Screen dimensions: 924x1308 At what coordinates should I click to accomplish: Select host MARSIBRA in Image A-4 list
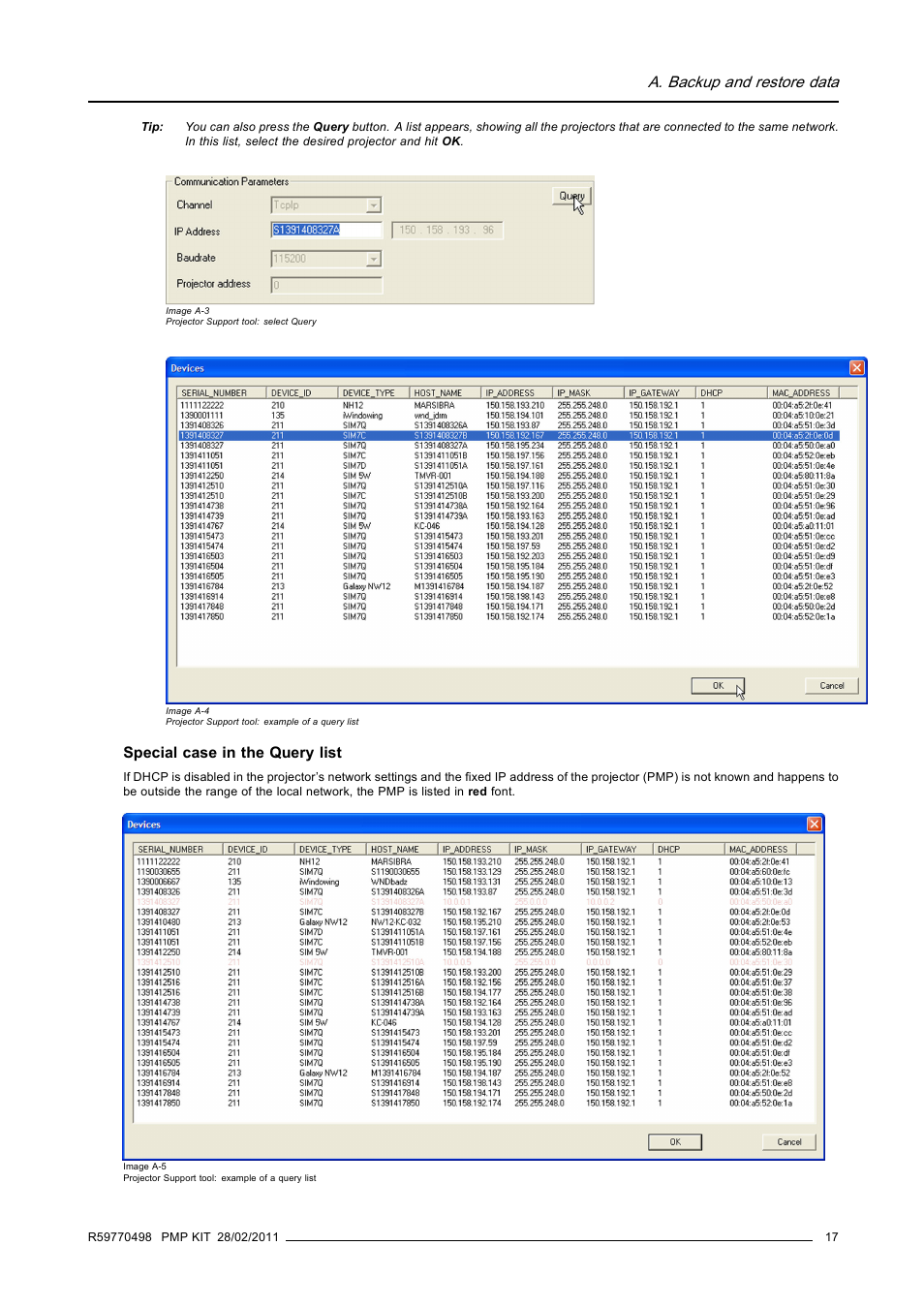point(434,406)
